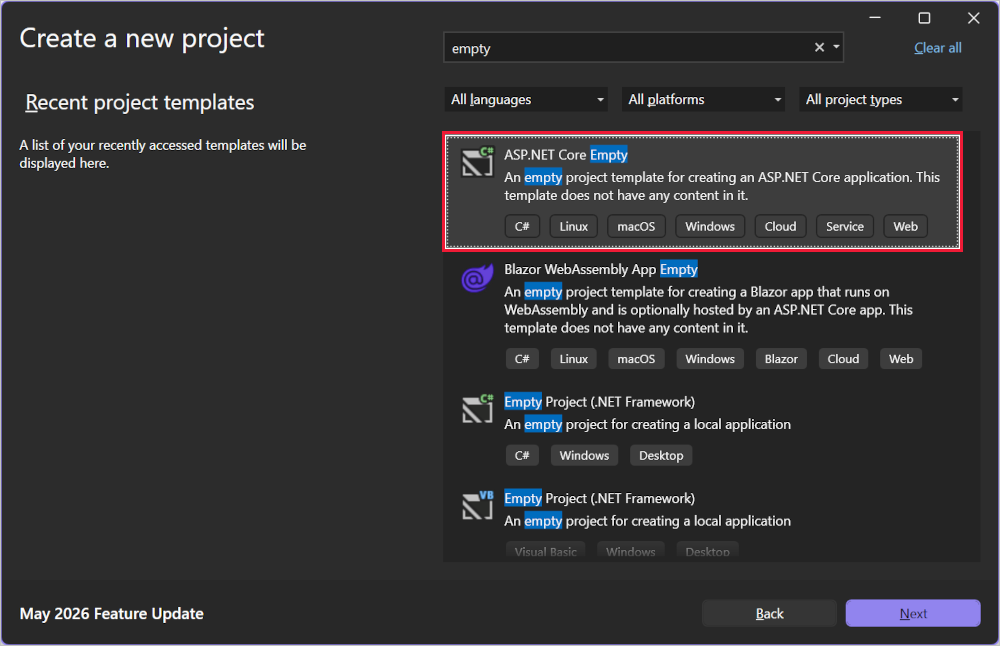
Task: Click the May 2026 Feature Update label
Action: point(112,613)
